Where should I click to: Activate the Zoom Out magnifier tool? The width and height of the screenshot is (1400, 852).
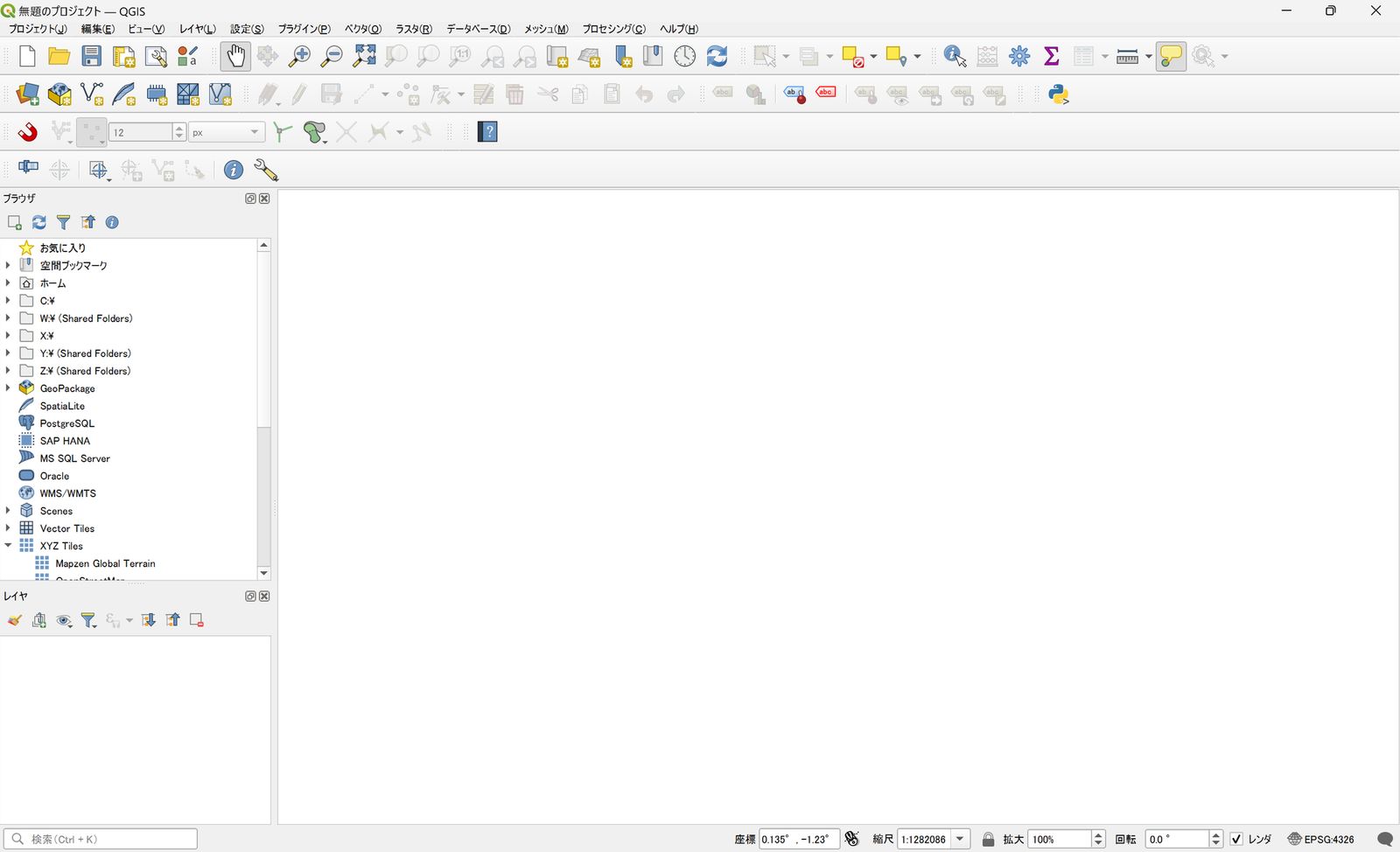[332, 57]
